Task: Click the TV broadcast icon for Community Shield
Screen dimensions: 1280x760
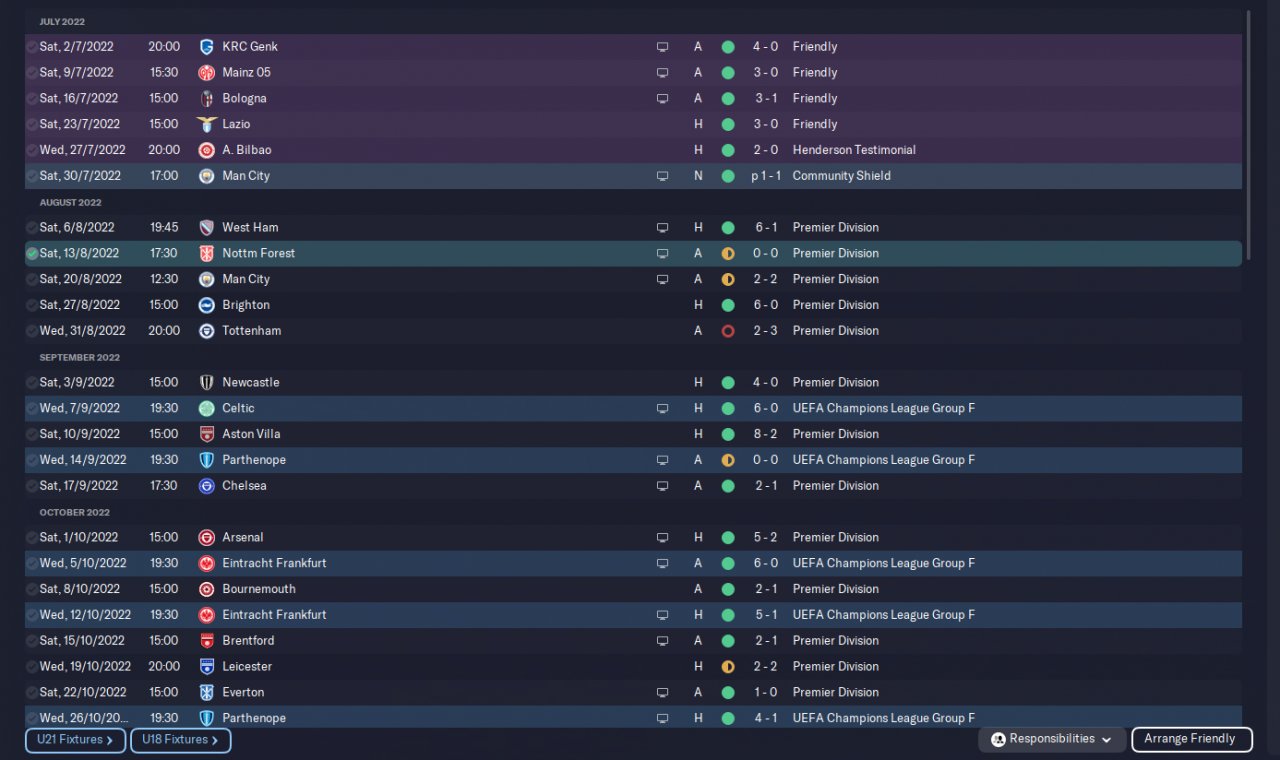Action: (x=662, y=176)
